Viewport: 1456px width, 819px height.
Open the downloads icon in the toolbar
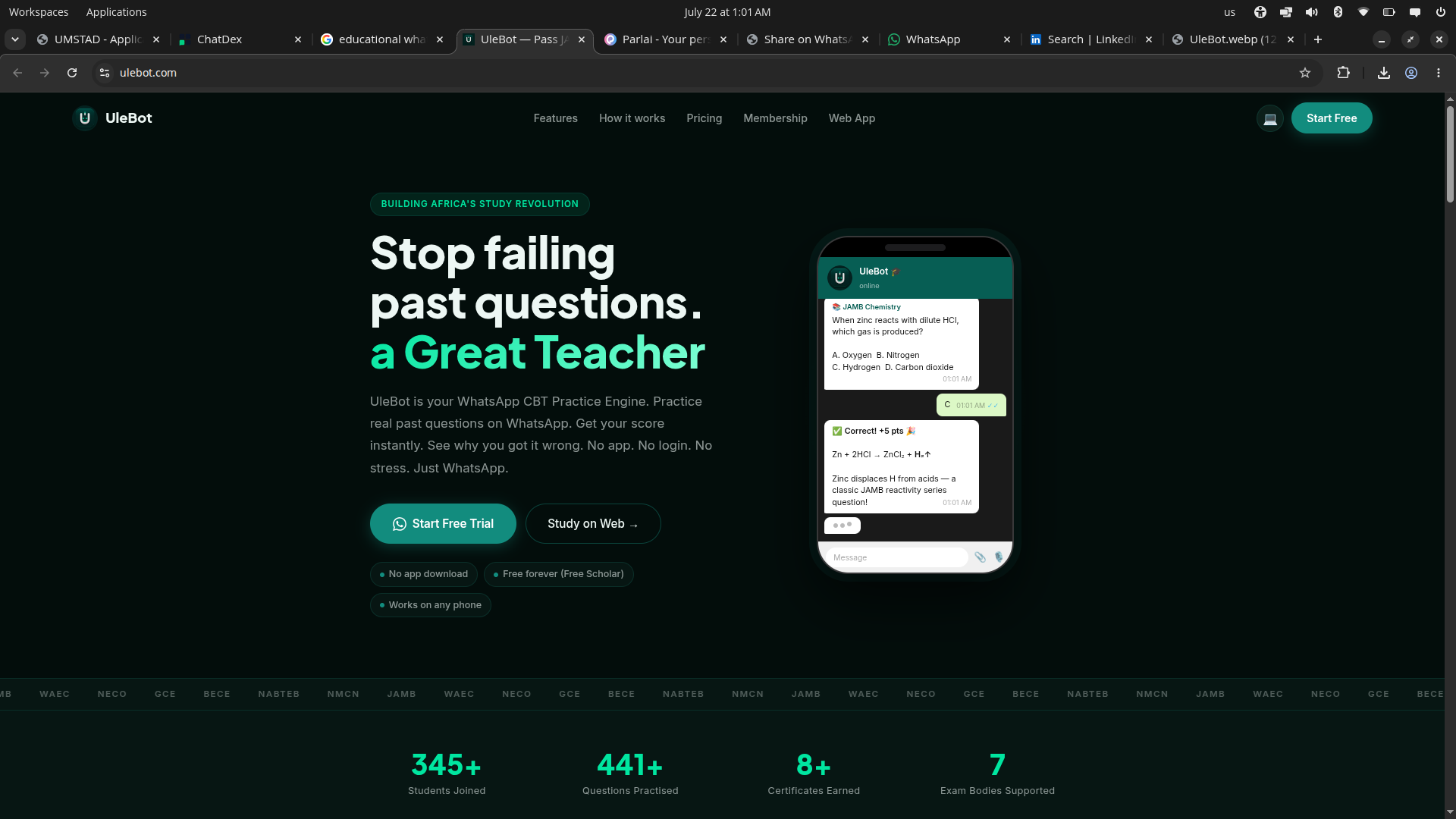1384,73
